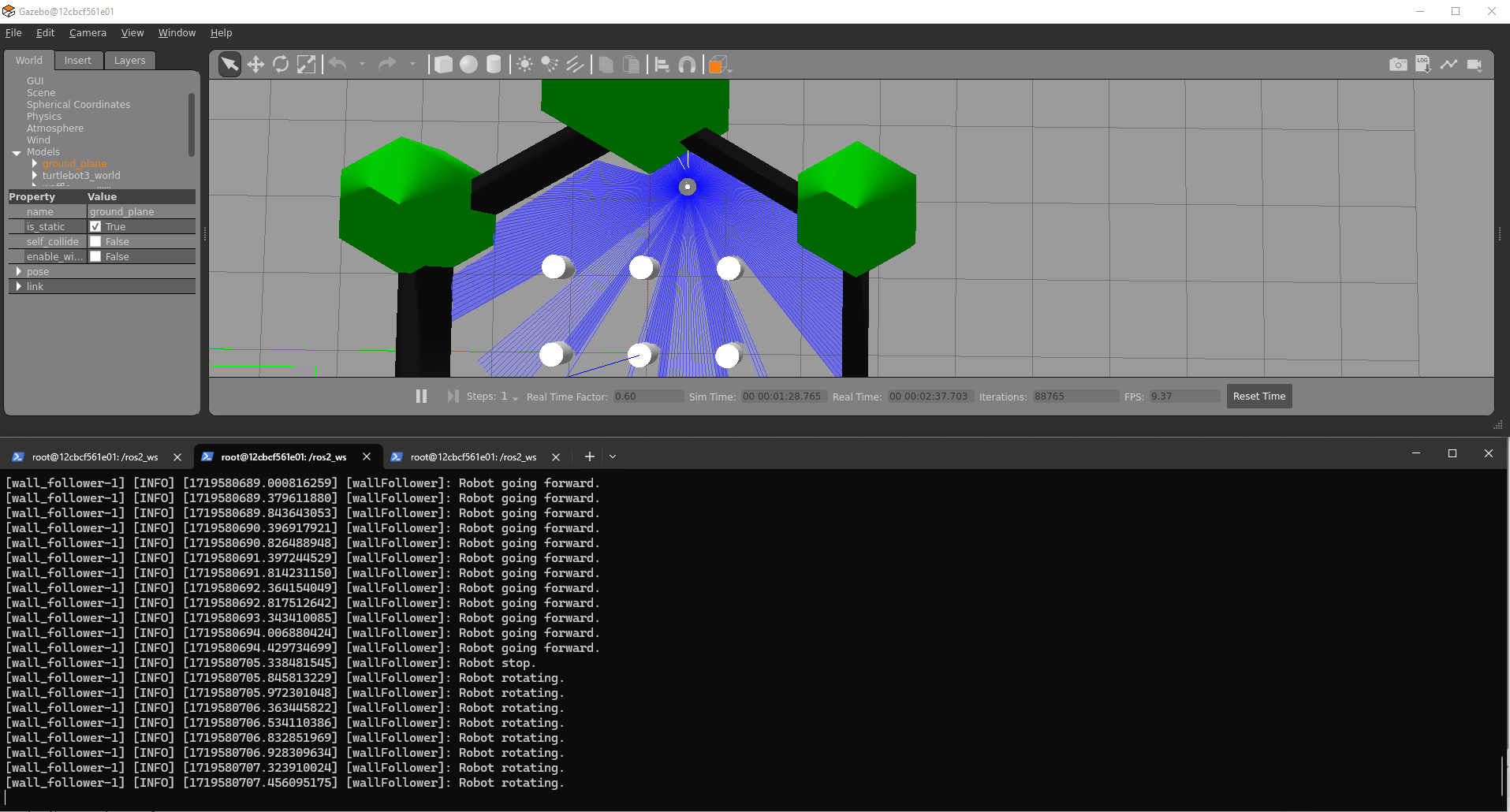The height and width of the screenshot is (812, 1510).
Task: Open the Edit menu
Action: (45, 33)
